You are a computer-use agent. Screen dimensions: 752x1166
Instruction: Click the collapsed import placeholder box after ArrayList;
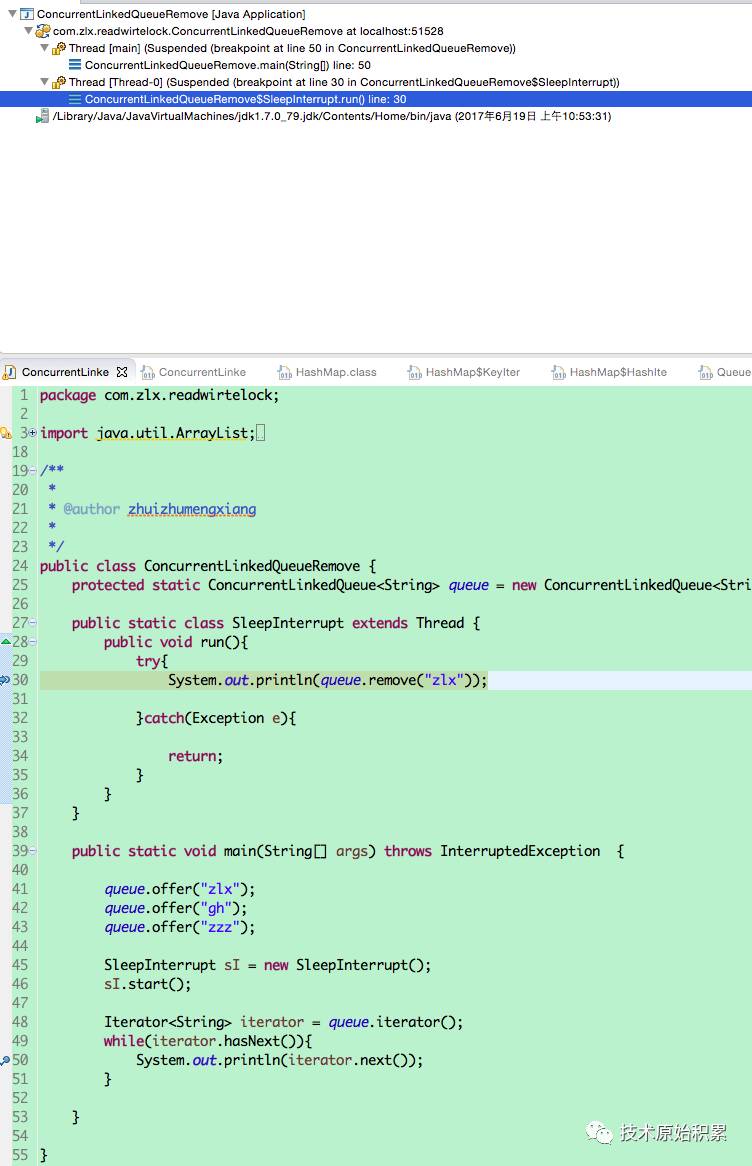click(260, 433)
